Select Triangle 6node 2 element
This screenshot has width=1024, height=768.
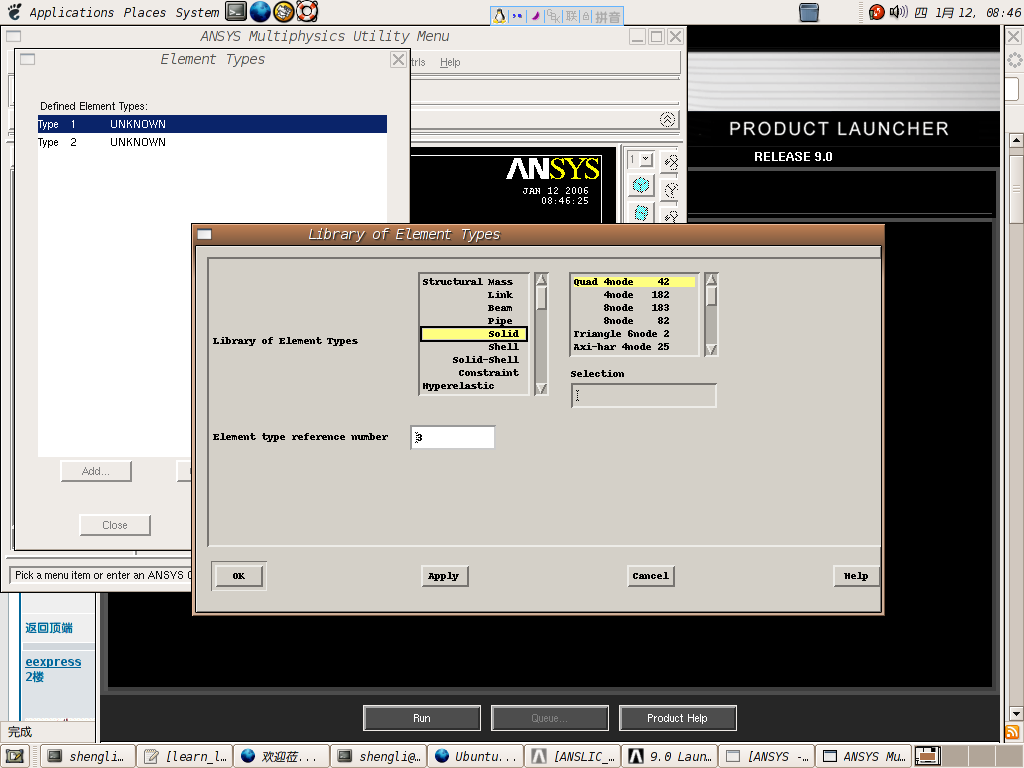coord(633,334)
